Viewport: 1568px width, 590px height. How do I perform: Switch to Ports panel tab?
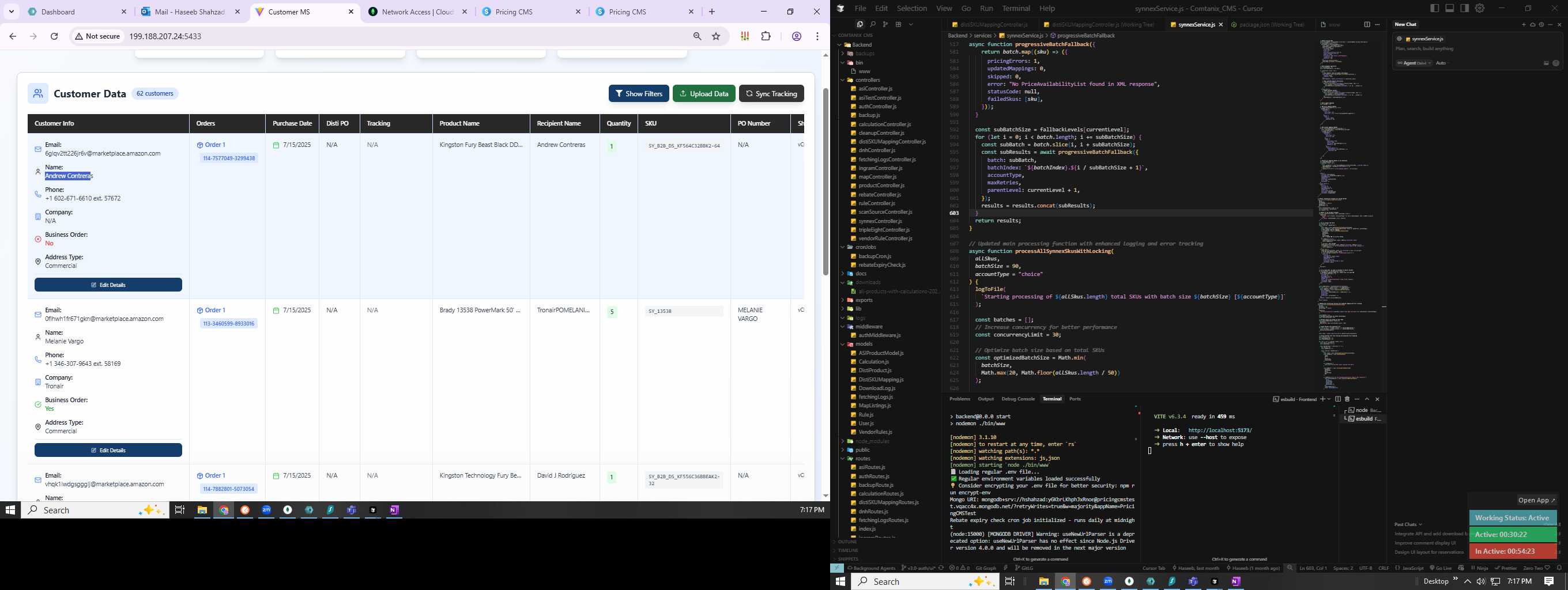click(x=1075, y=399)
